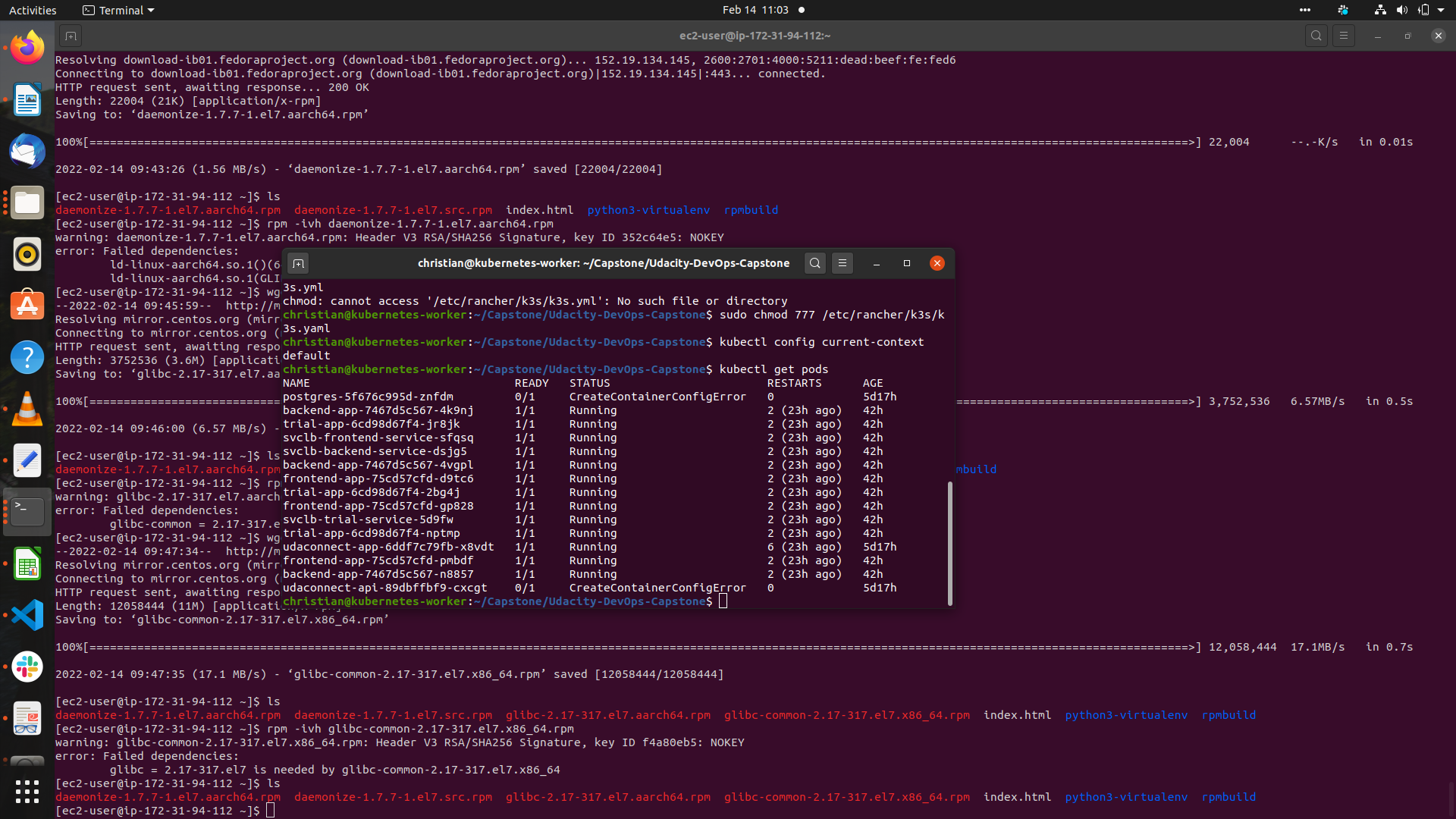Open Rhythmbox music player from dock

click(x=27, y=254)
